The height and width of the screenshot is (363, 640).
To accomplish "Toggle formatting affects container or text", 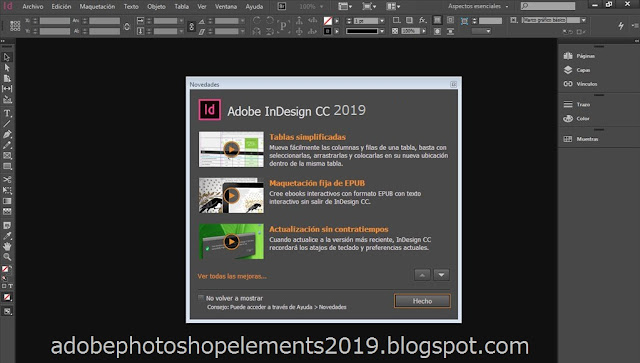I will (7, 286).
